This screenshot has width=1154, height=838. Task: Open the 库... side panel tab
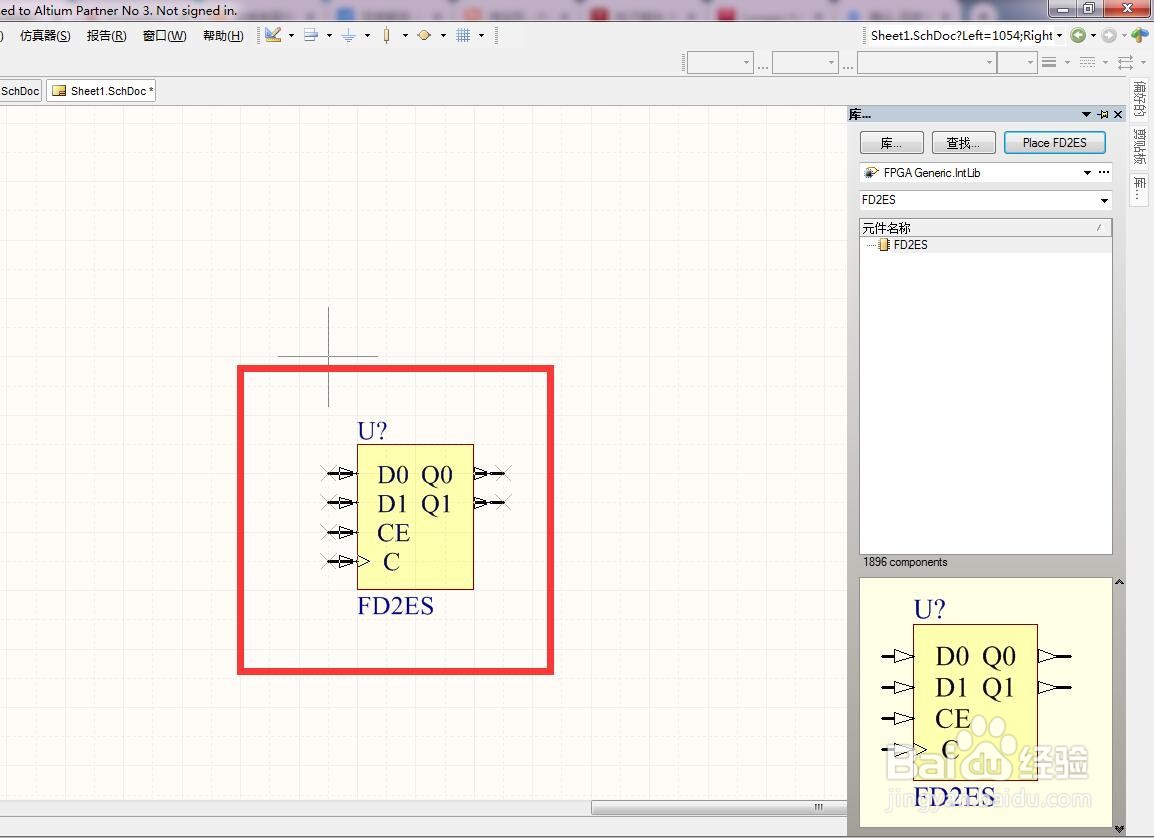click(x=1139, y=188)
